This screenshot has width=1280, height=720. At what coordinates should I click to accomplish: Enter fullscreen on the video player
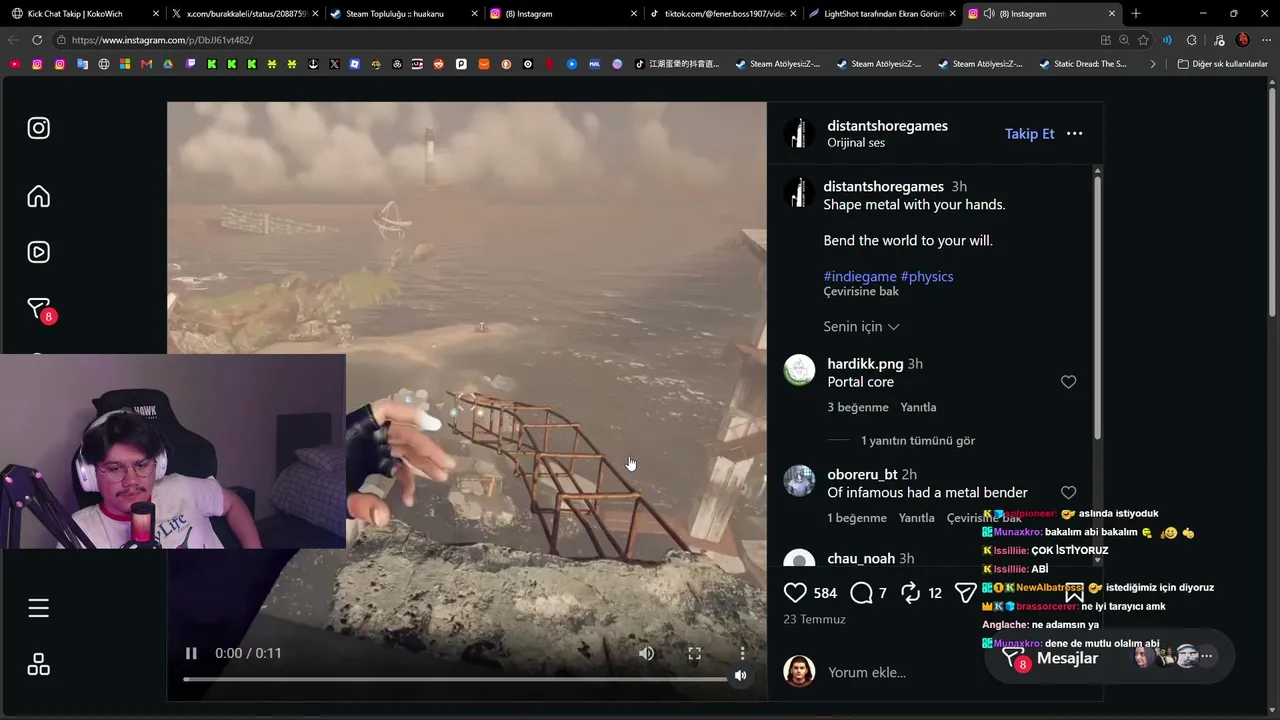(694, 653)
